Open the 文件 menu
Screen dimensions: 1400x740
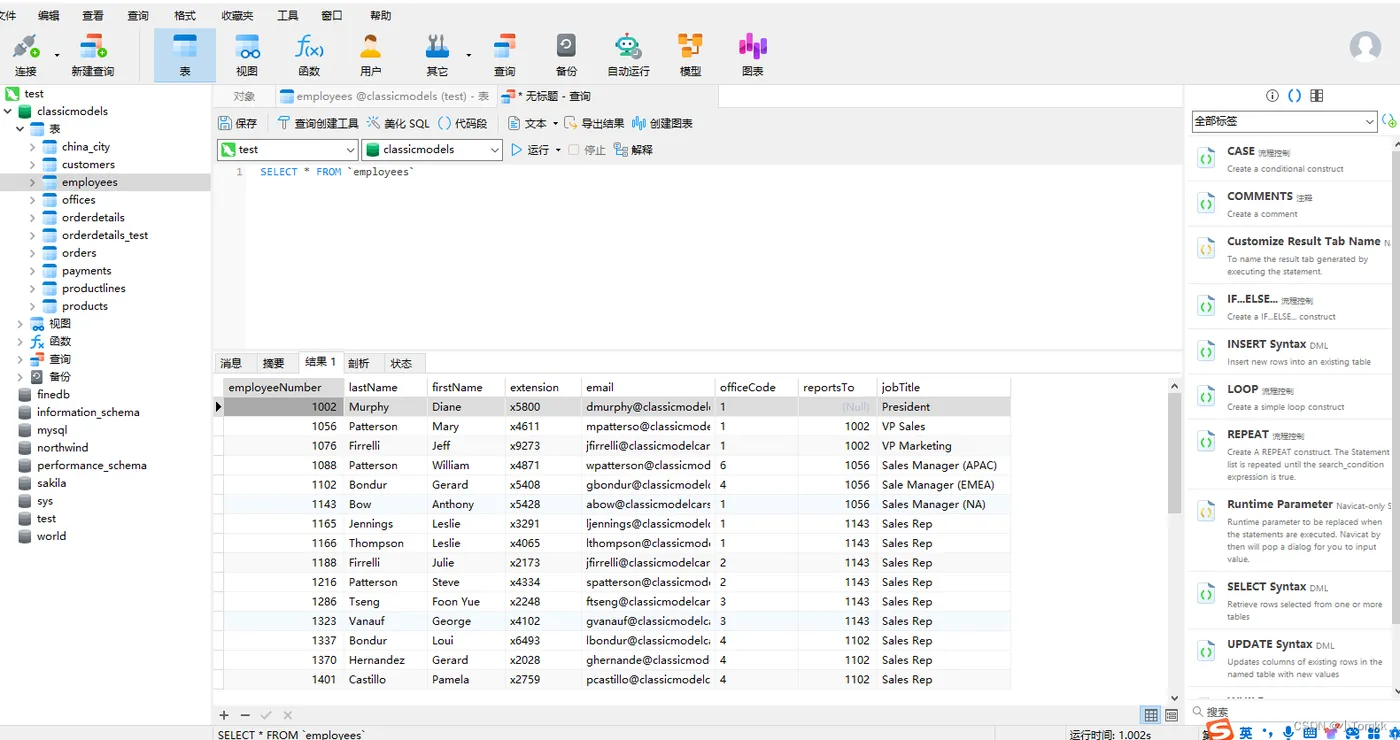click(8, 15)
